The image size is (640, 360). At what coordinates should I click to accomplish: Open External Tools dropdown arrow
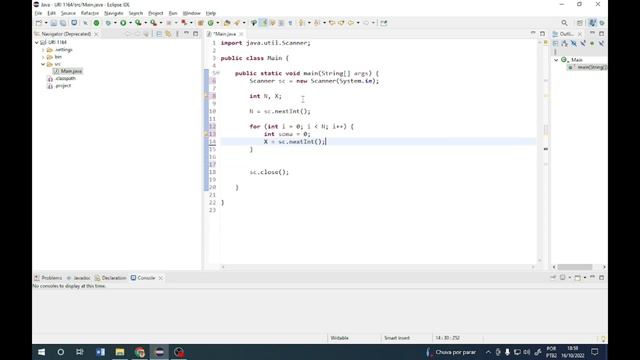[161, 23]
